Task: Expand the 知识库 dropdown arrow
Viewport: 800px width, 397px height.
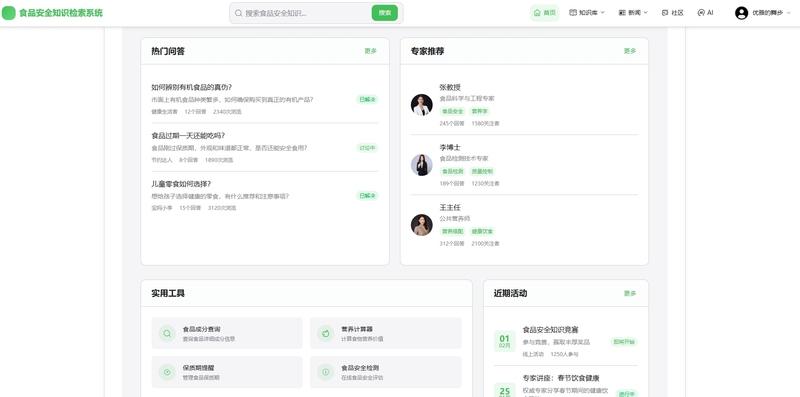Action: [x=603, y=13]
